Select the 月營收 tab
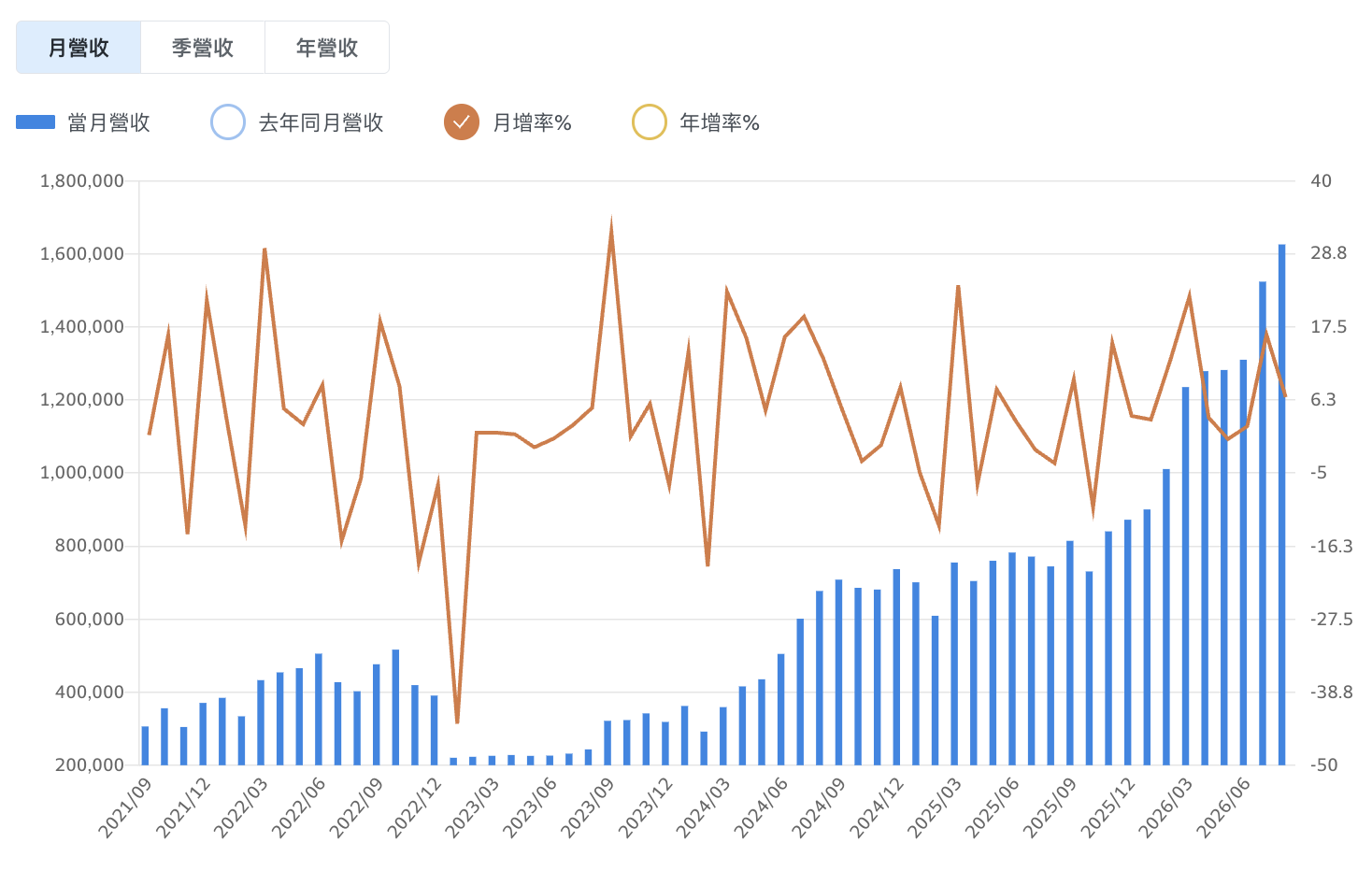The height and width of the screenshot is (871, 1372). (79, 48)
